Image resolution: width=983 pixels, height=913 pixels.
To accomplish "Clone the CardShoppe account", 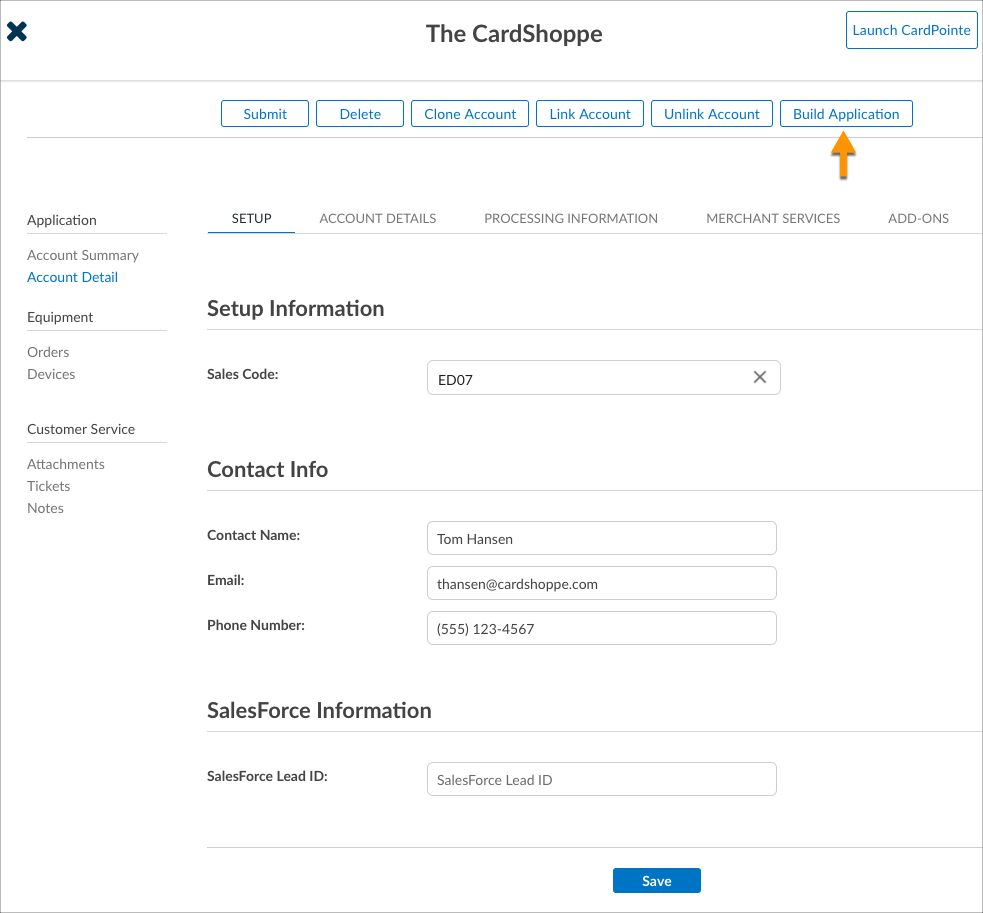I will pos(469,113).
